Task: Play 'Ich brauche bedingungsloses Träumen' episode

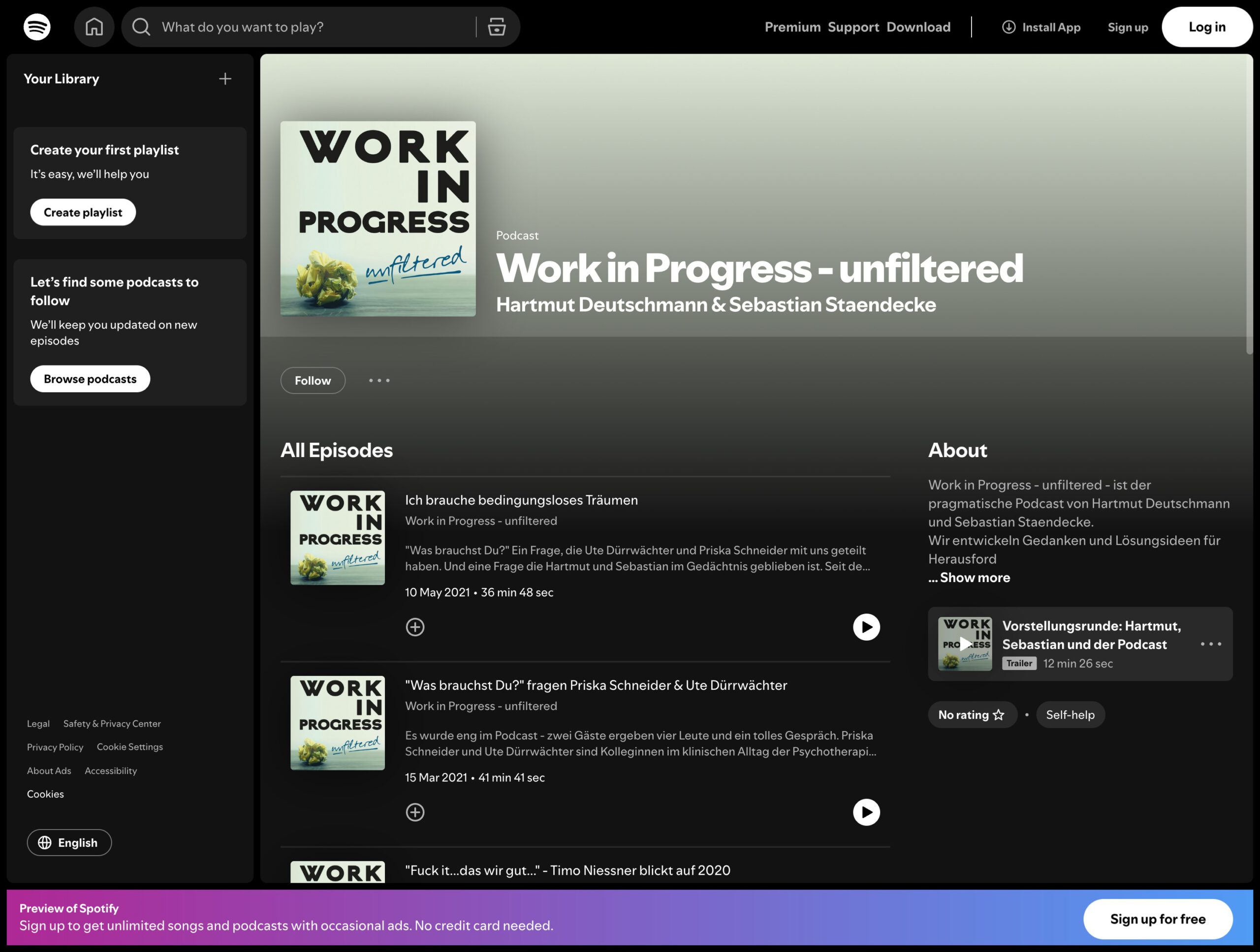Action: pyautogui.click(x=866, y=627)
